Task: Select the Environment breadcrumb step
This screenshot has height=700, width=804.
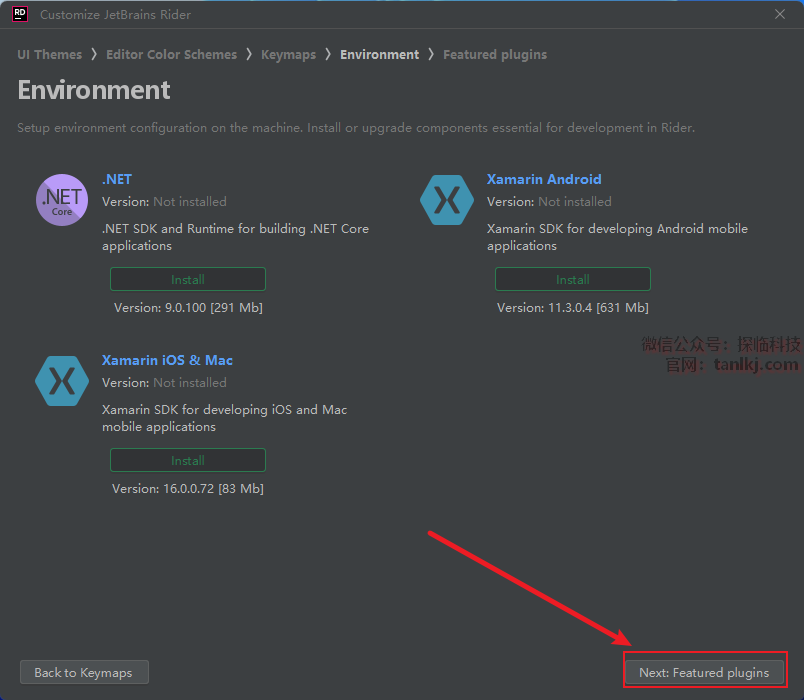Action: 379,54
